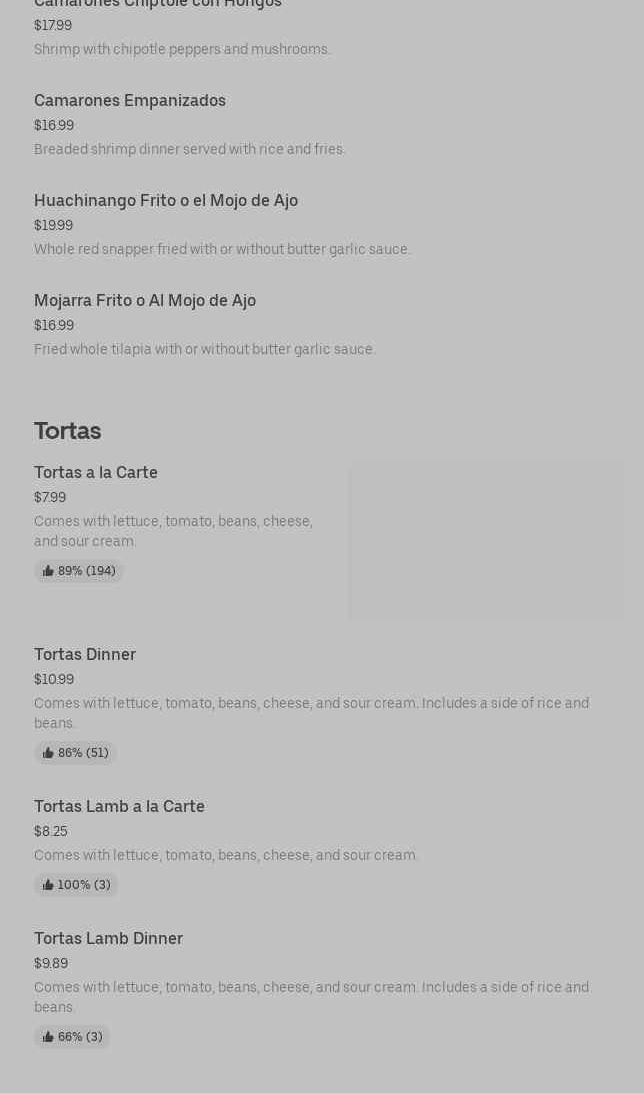This screenshot has width=644, height=1093.
Task: Click the 'Breaded shrimp dinner' description text
Action: pos(190,149)
